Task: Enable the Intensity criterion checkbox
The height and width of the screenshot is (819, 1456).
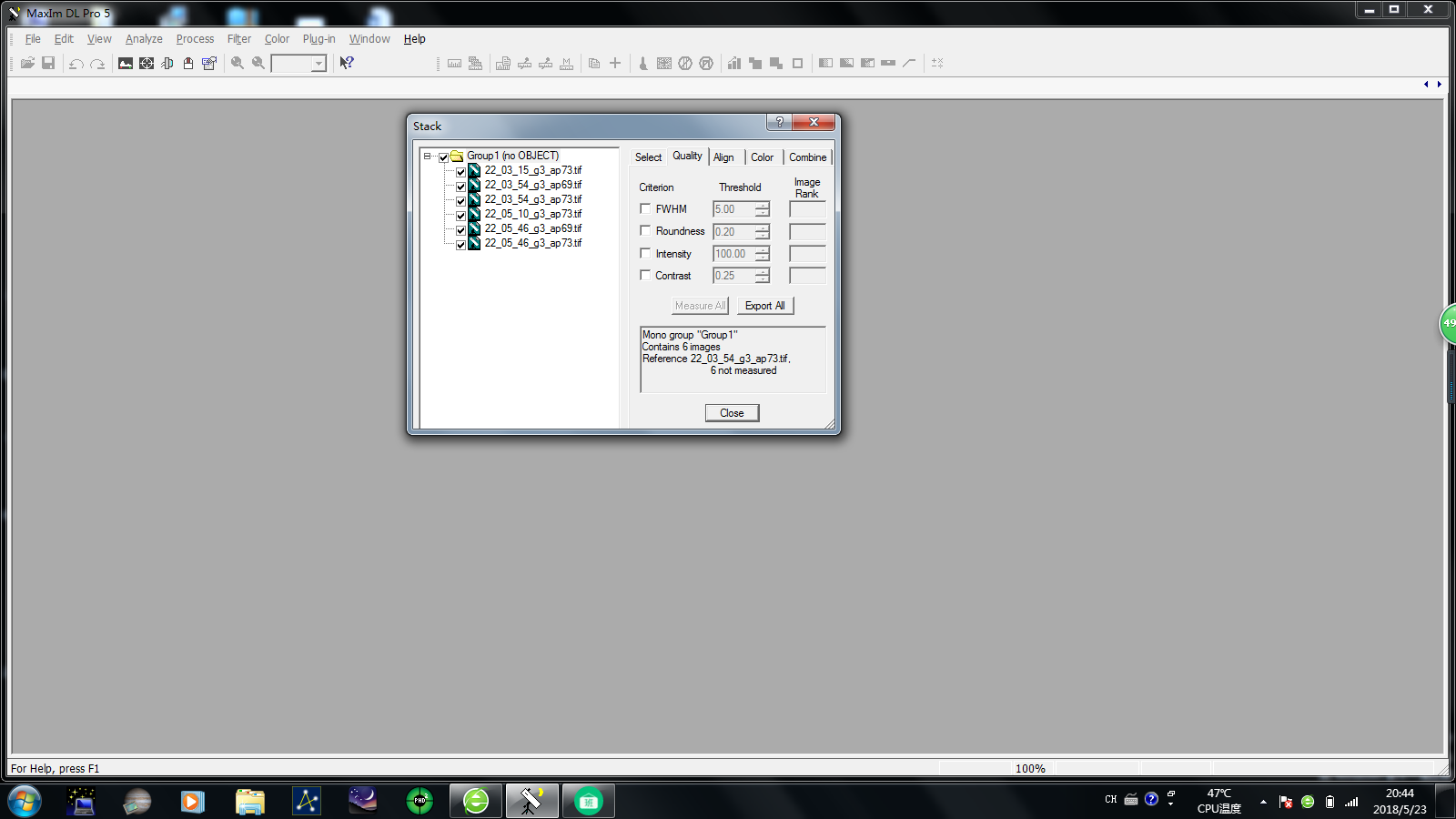Action: point(645,253)
